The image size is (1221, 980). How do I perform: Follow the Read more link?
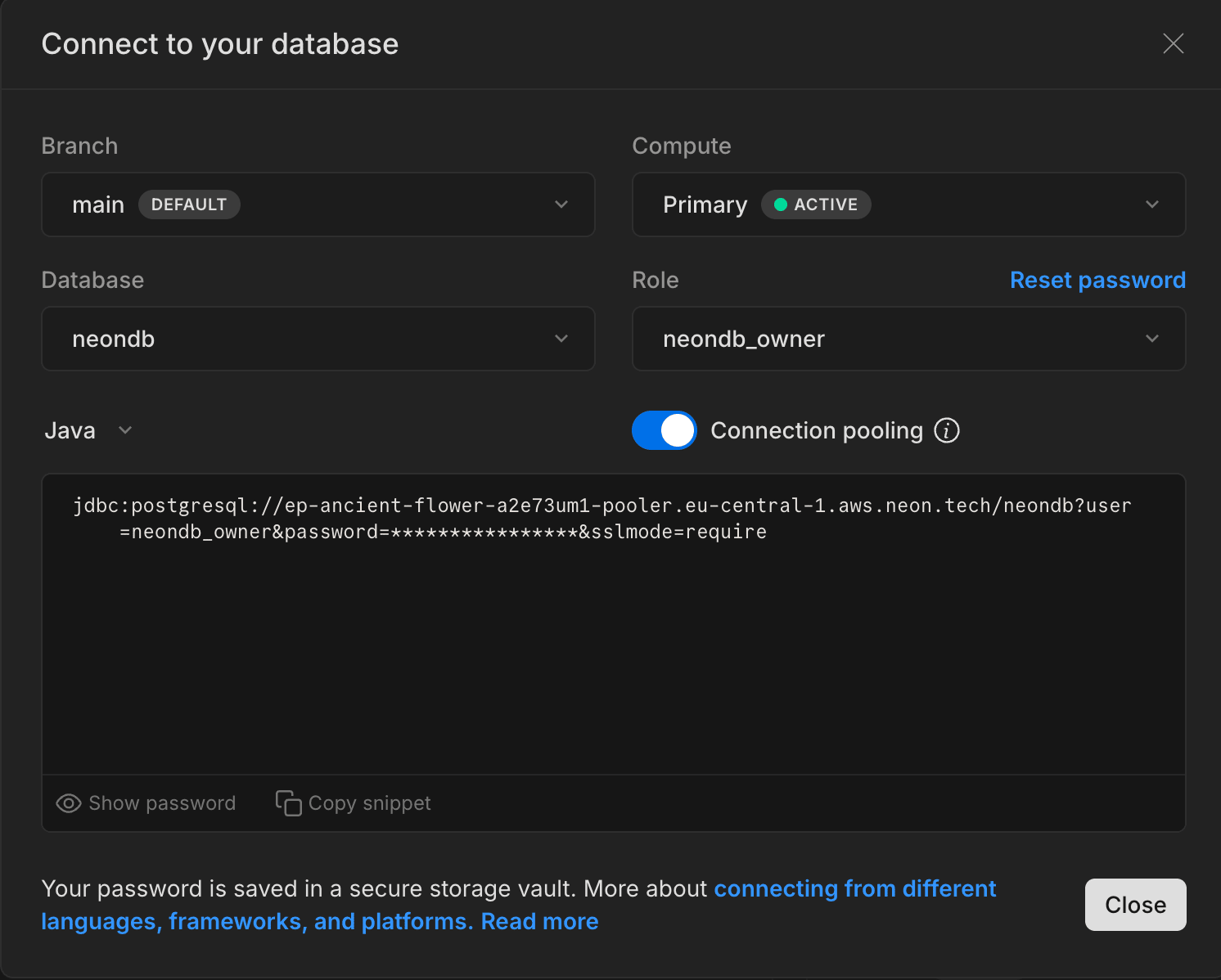point(539,921)
